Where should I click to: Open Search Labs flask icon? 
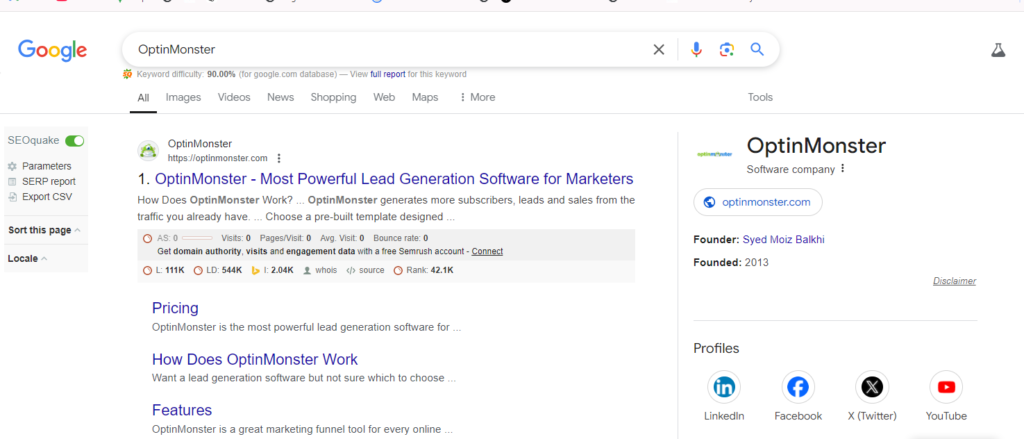(x=998, y=50)
